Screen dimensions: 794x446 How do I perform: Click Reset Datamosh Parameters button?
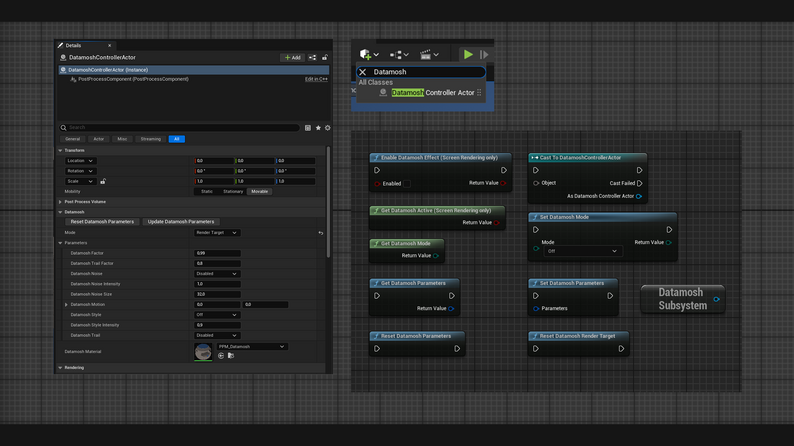pyautogui.click(x=102, y=222)
